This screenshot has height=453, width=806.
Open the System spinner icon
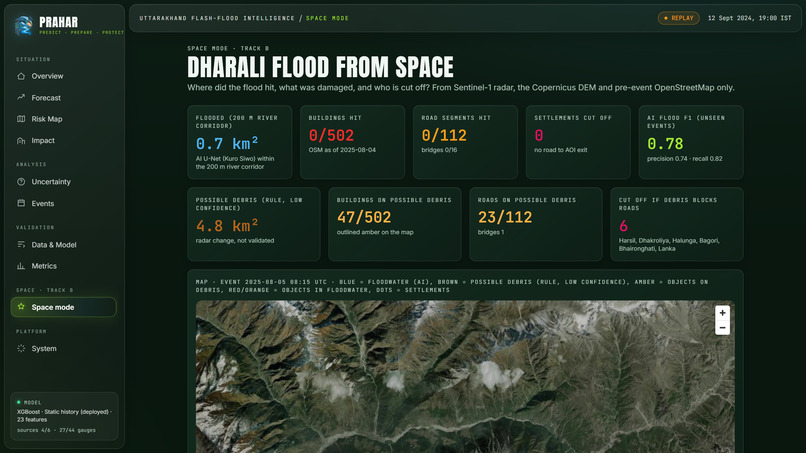coord(21,348)
